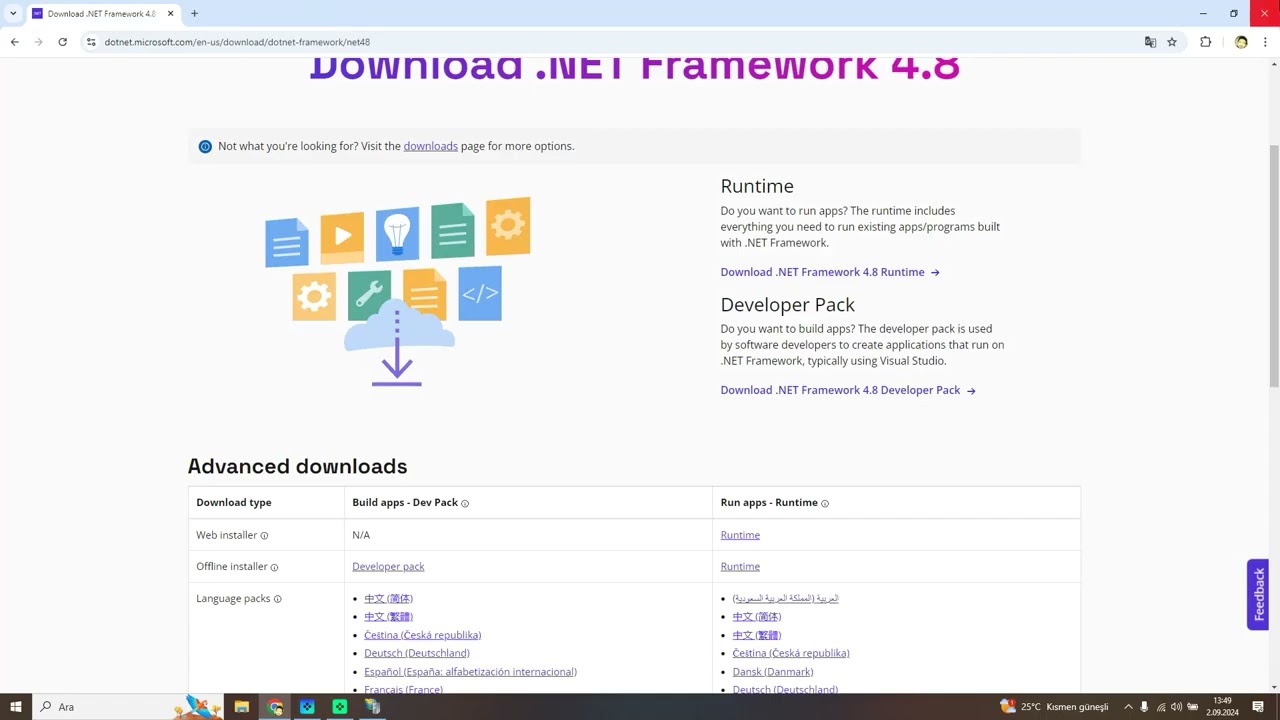Select Dev Pack 中文(简体) language pack

pyautogui.click(x=388, y=598)
